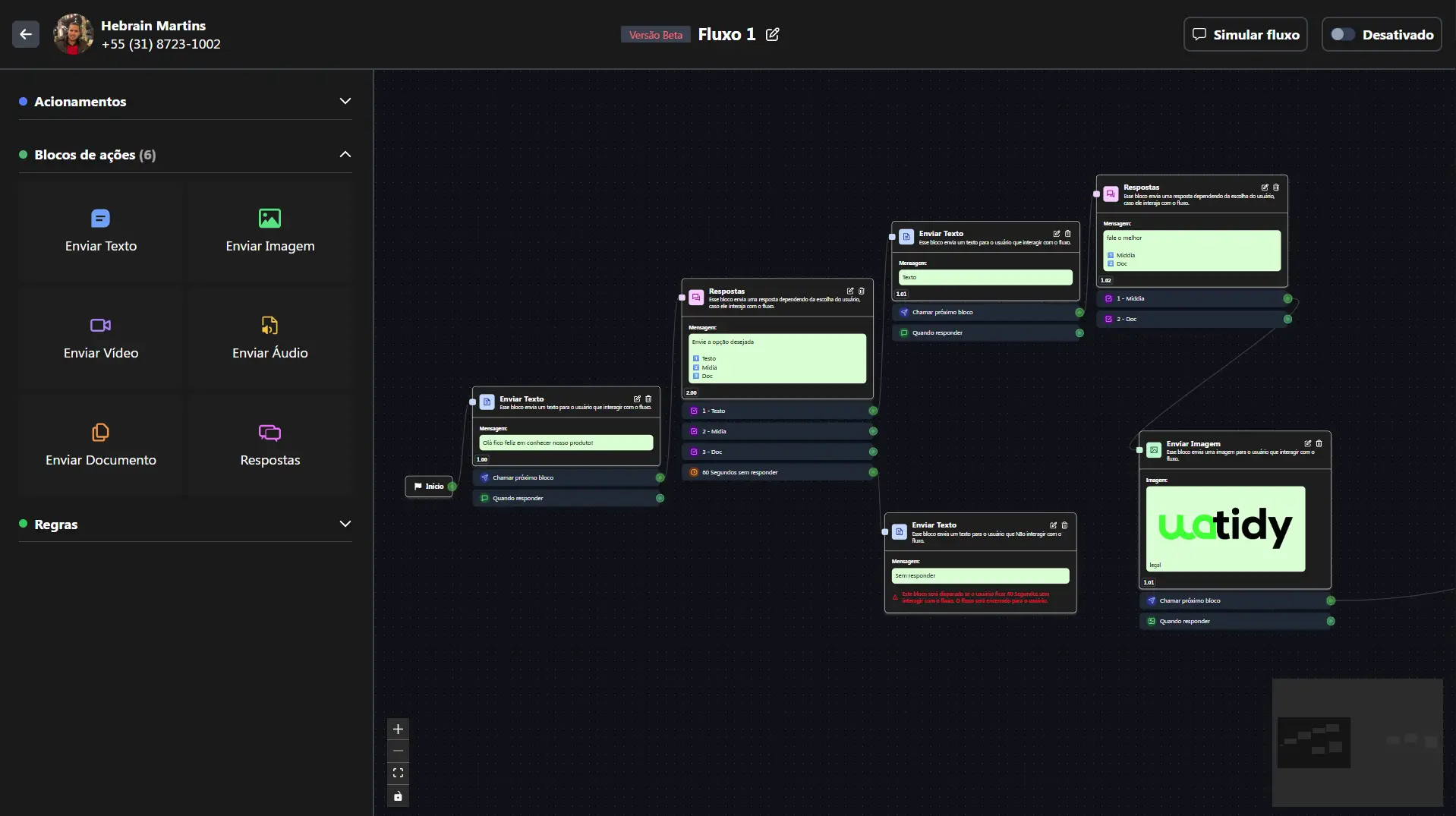
Task: Select the Enviar Documento action block
Action: [101, 445]
